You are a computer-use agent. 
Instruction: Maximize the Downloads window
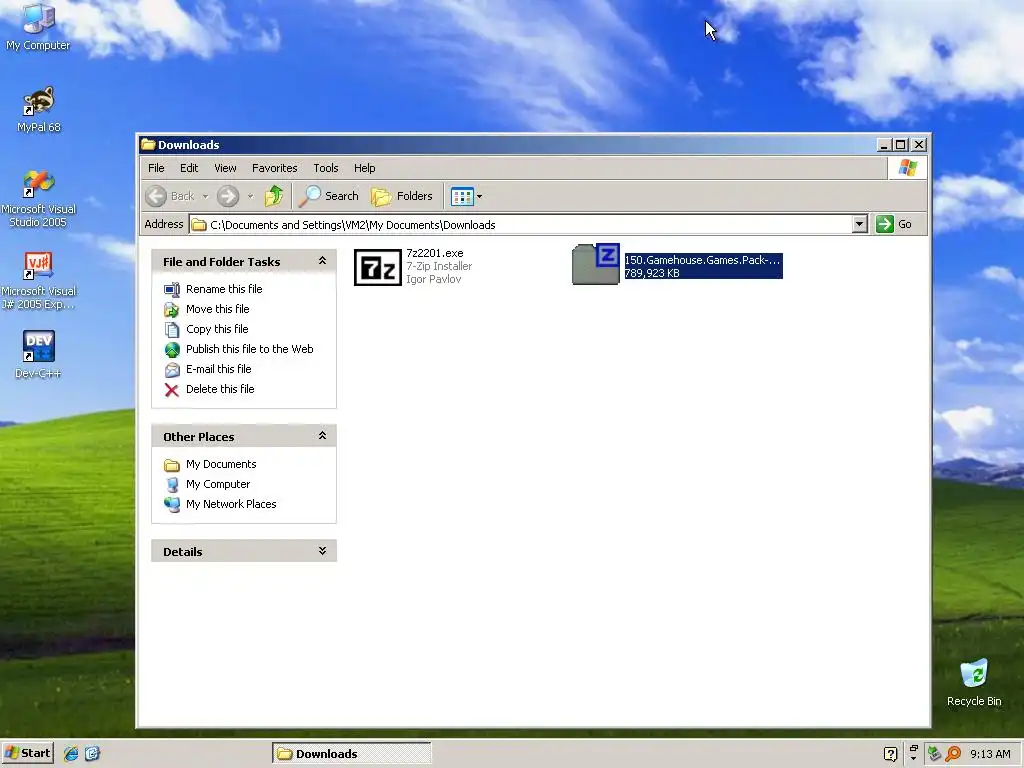click(x=901, y=145)
